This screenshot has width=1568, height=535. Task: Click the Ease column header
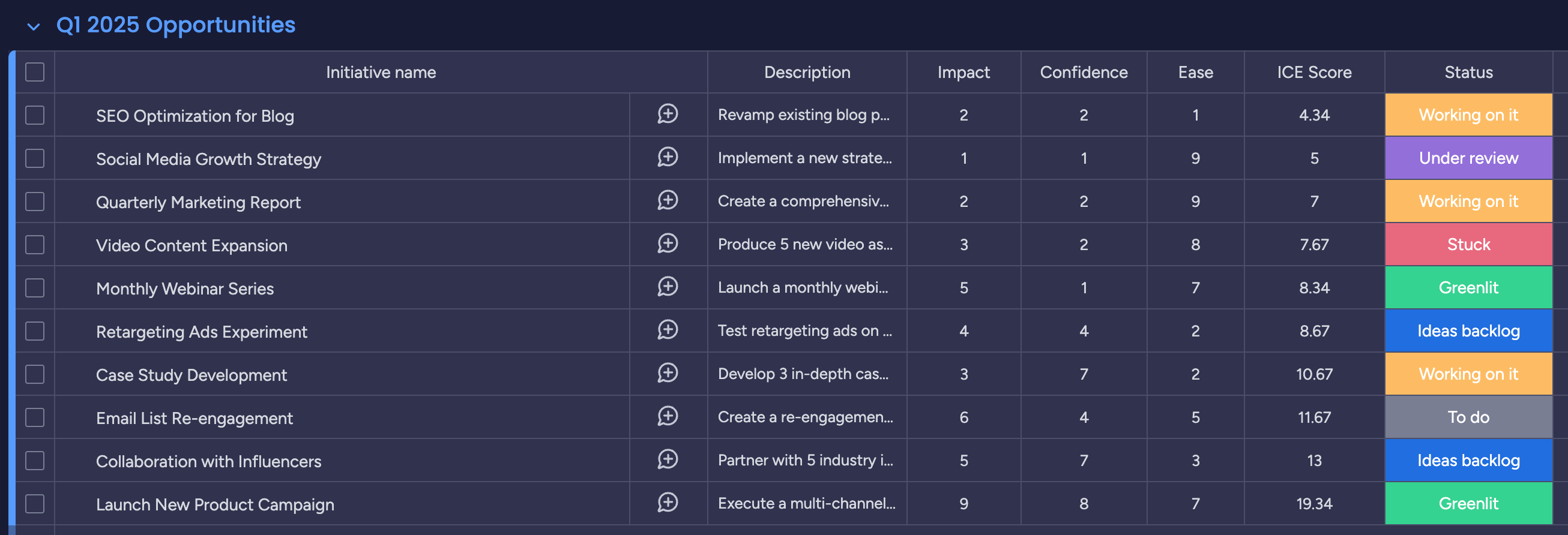click(1195, 72)
